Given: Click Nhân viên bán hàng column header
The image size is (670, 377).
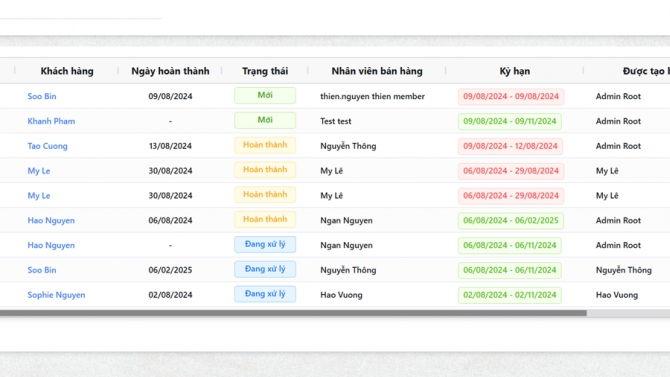Looking at the screenshot, I should tap(377, 71).
